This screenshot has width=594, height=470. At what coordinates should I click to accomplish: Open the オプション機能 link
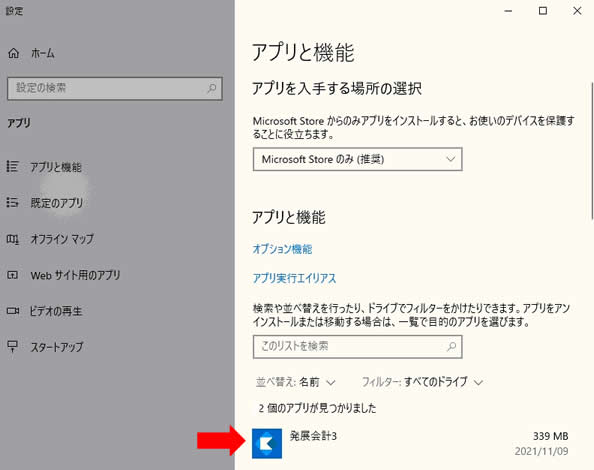[282, 249]
